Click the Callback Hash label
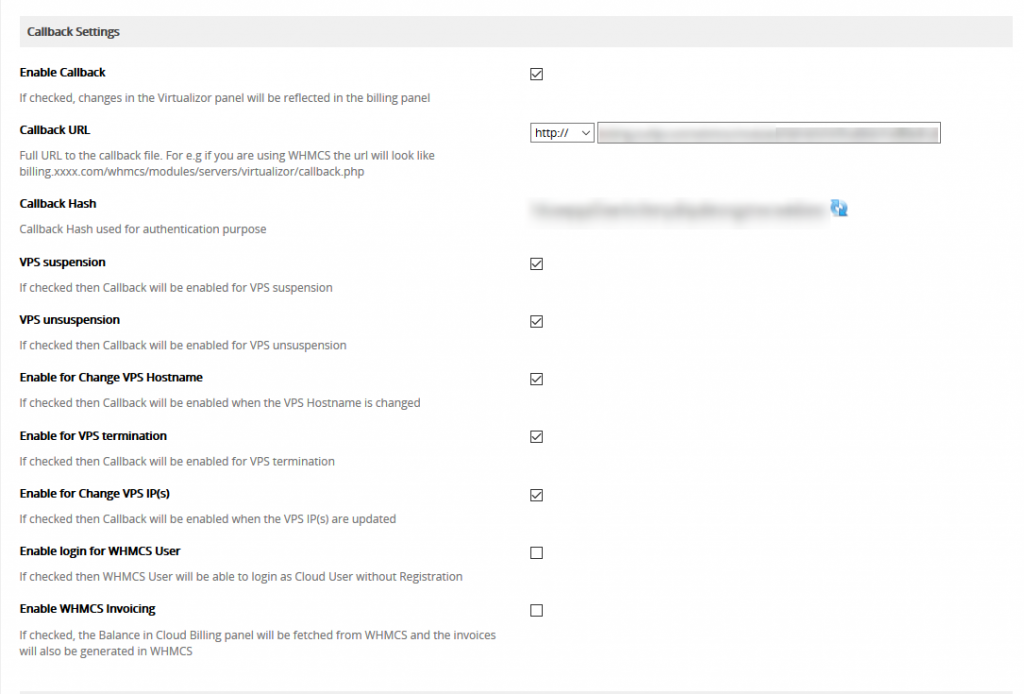This screenshot has height=694, width=1024. 57,203
